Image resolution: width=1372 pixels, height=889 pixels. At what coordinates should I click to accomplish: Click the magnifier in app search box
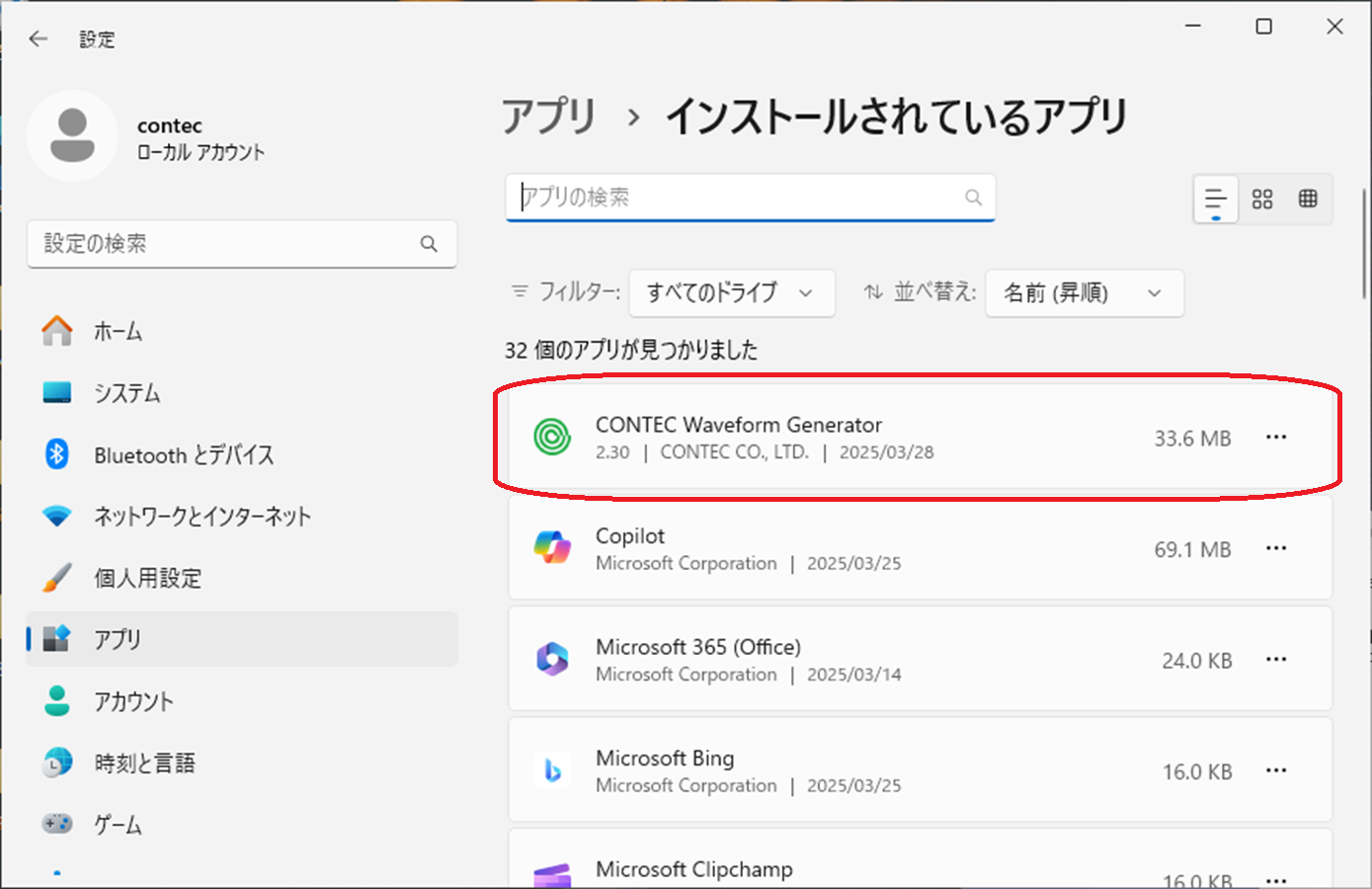click(973, 197)
